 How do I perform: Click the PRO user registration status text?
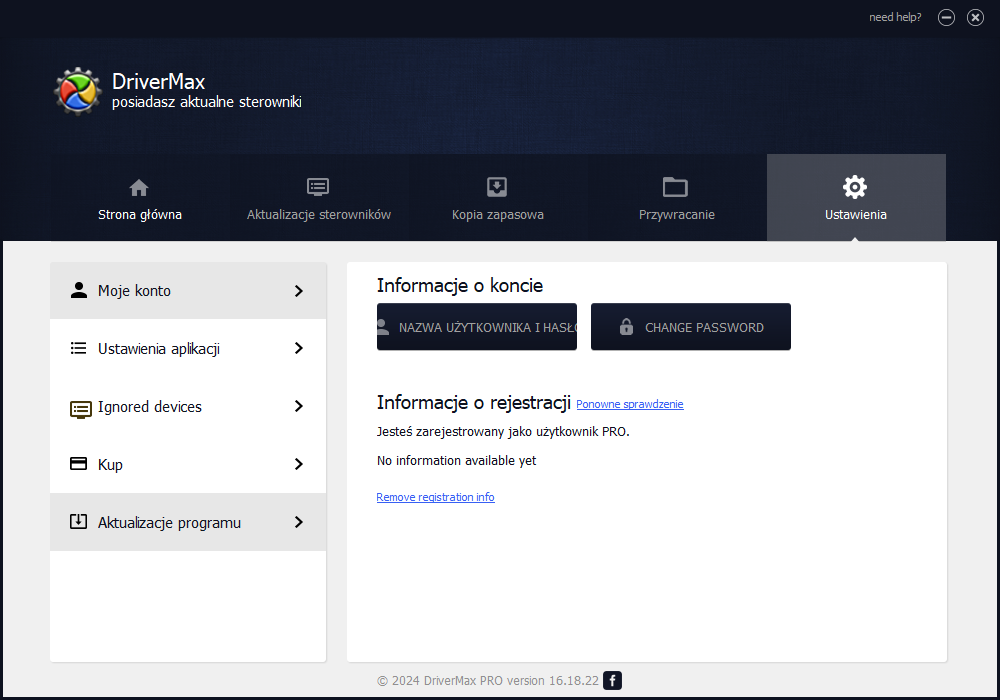[x=503, y=432]
